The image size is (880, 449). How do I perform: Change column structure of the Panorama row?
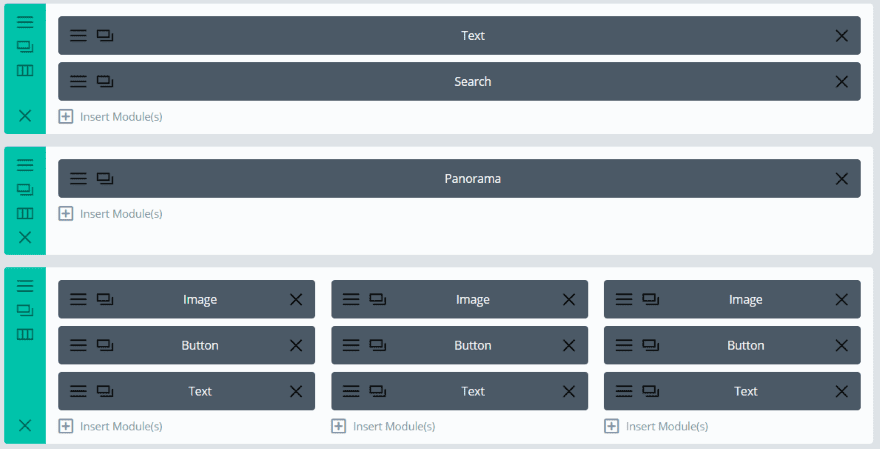click(x=25, y=213)
